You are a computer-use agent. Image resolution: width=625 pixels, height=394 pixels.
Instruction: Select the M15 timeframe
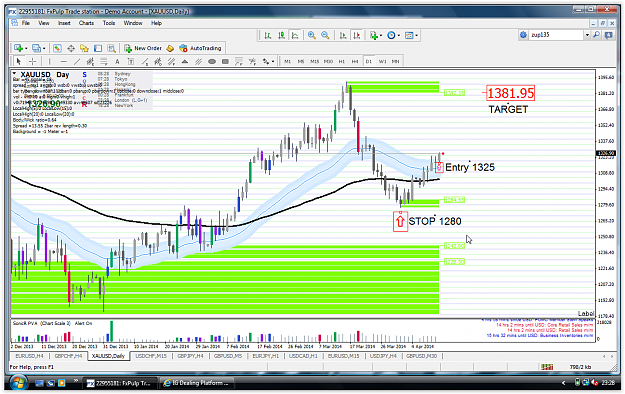(x=314, y=61)
